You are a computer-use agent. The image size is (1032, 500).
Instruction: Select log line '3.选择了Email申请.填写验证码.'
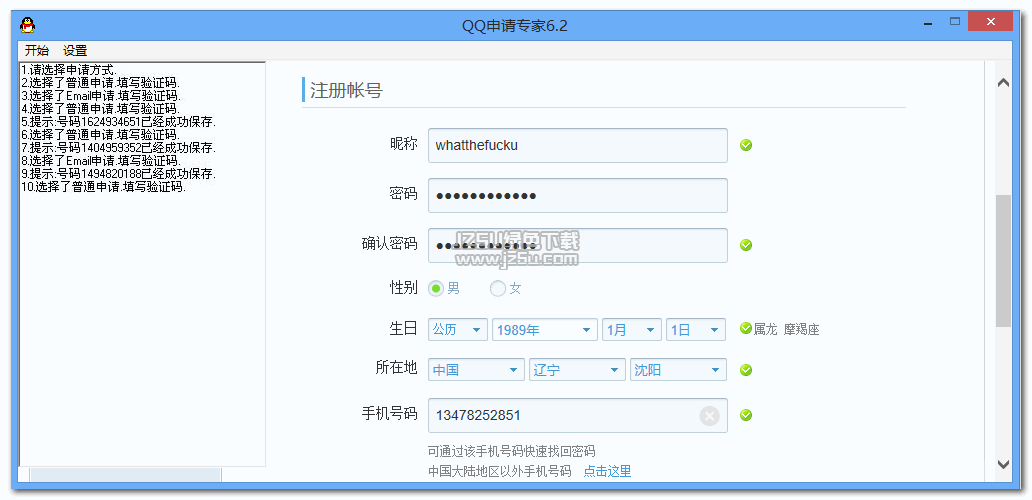[x=101, y=96]
